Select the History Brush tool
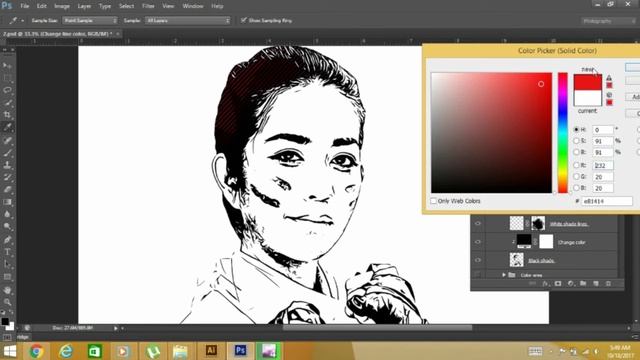The height and width of the screenshot is (360, 640). tap(7, 177)
